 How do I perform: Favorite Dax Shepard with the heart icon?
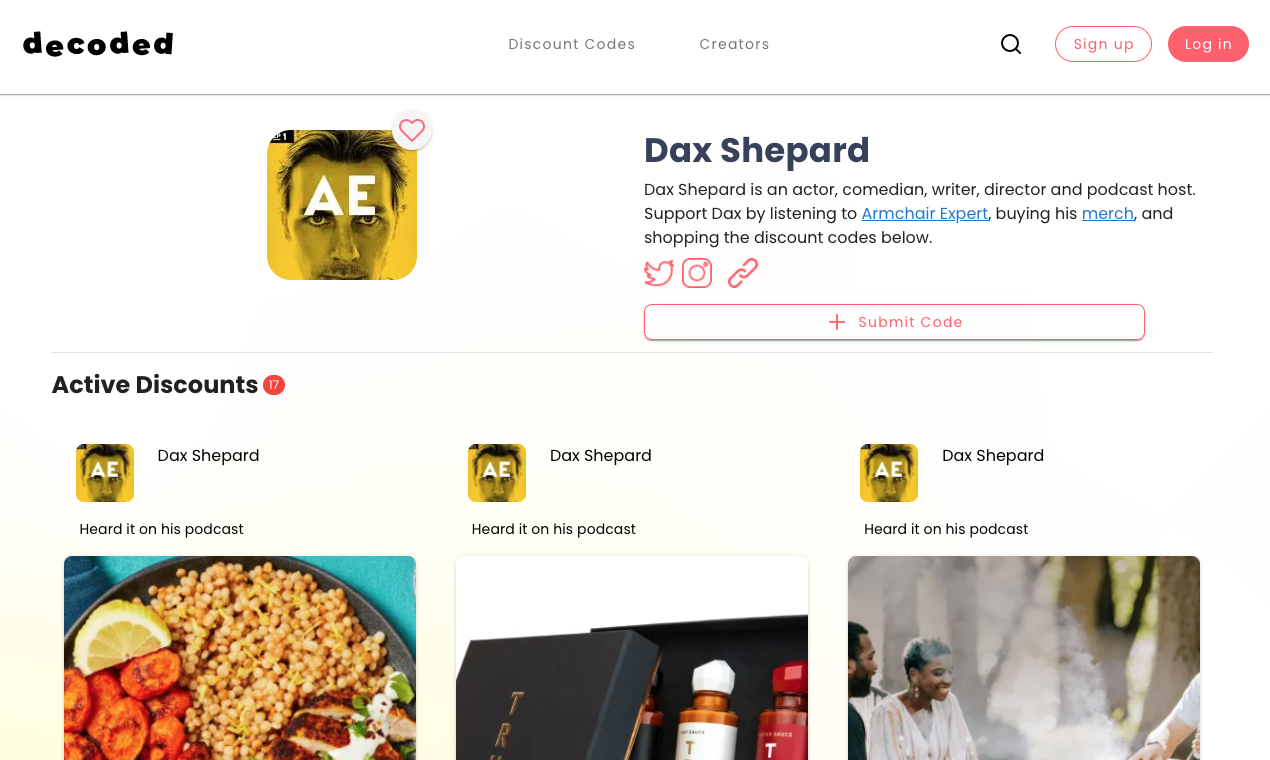(x=412, y=130)
